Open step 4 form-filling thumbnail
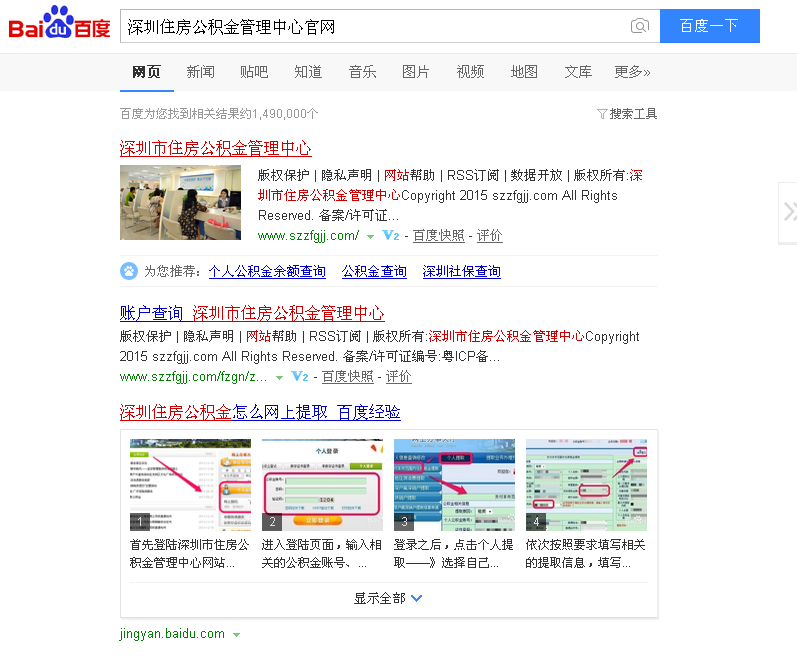The height and width of the screenshot is (661, 797). pos(586,485)
